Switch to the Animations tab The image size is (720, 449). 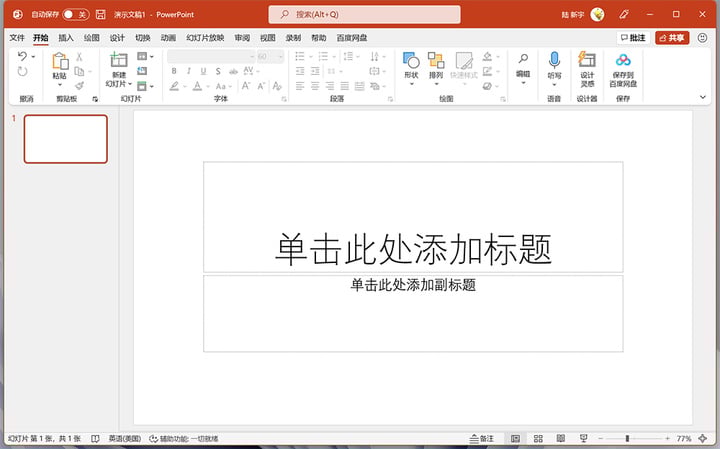(168, 38)
